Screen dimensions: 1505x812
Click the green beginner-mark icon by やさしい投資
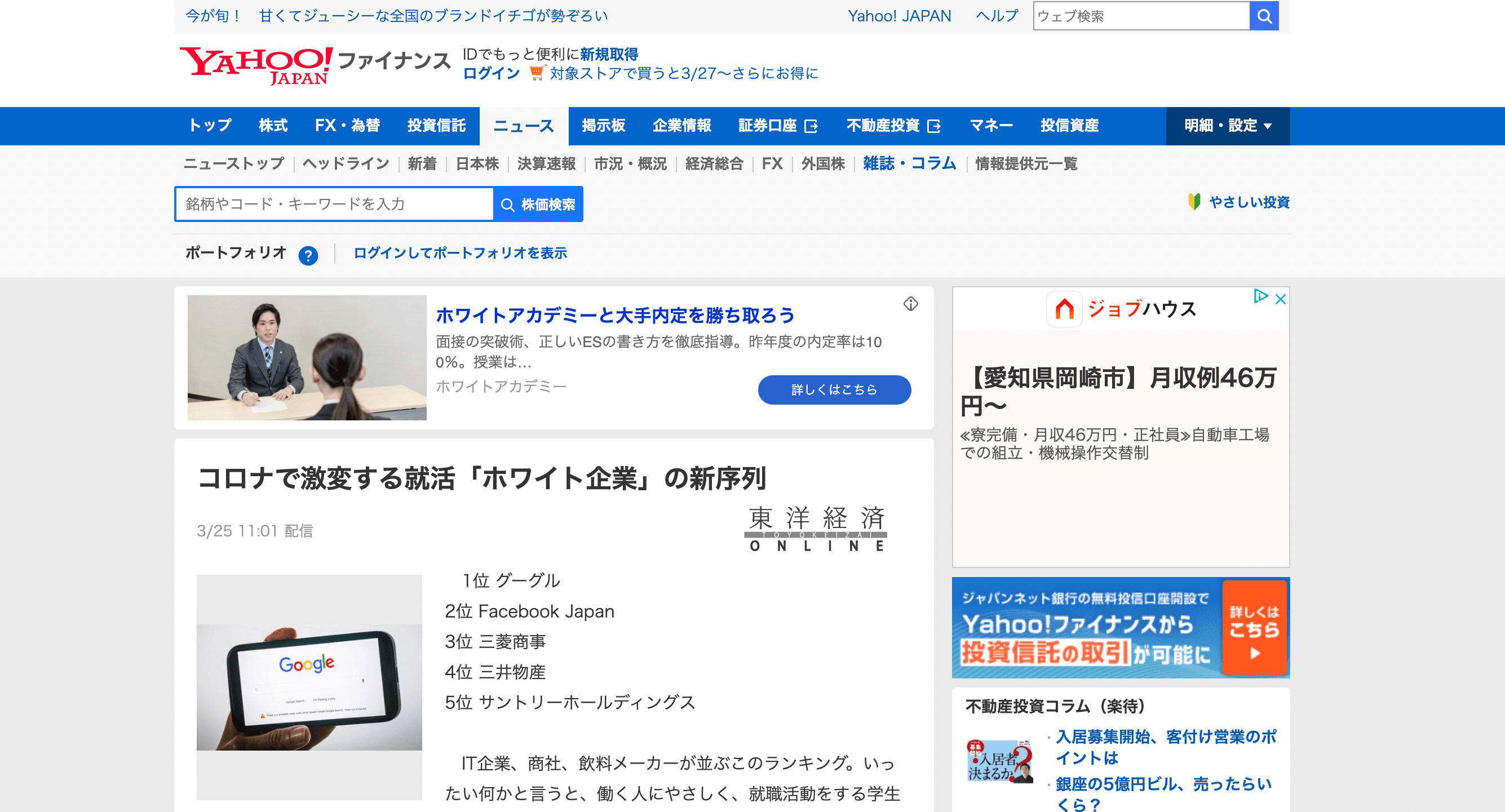coord(1194,202)
